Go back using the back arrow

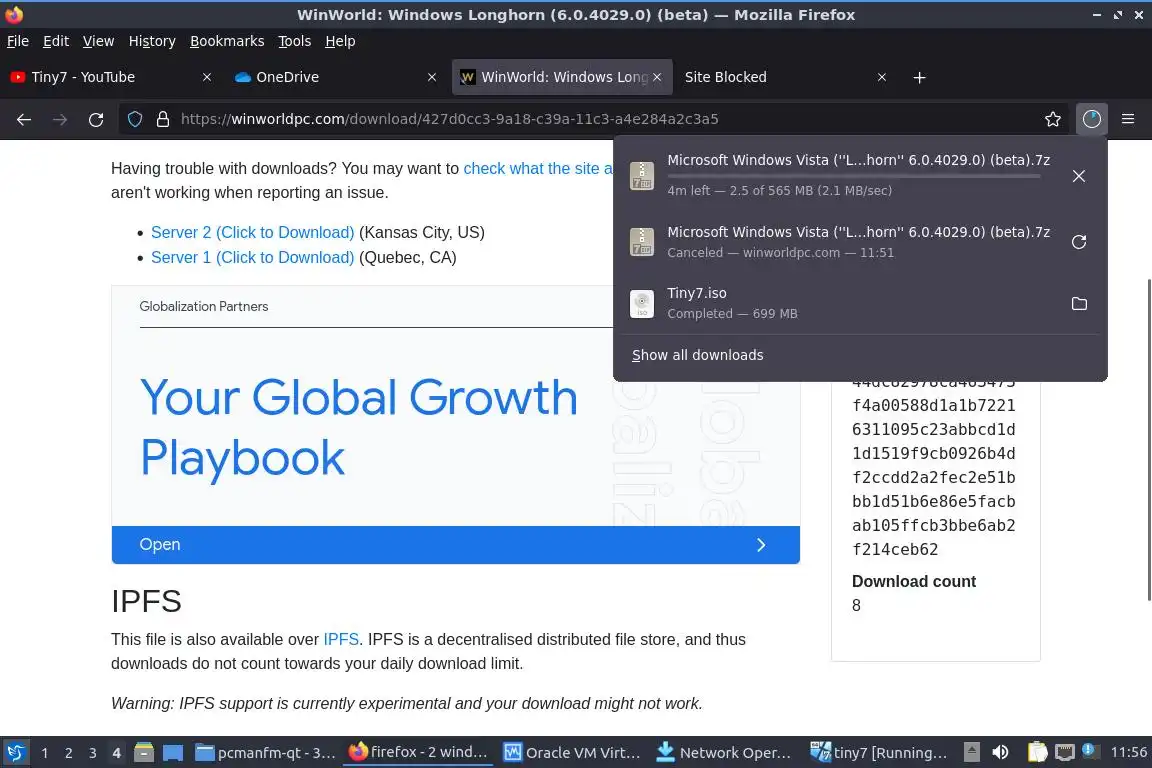[x=24, y=119]
